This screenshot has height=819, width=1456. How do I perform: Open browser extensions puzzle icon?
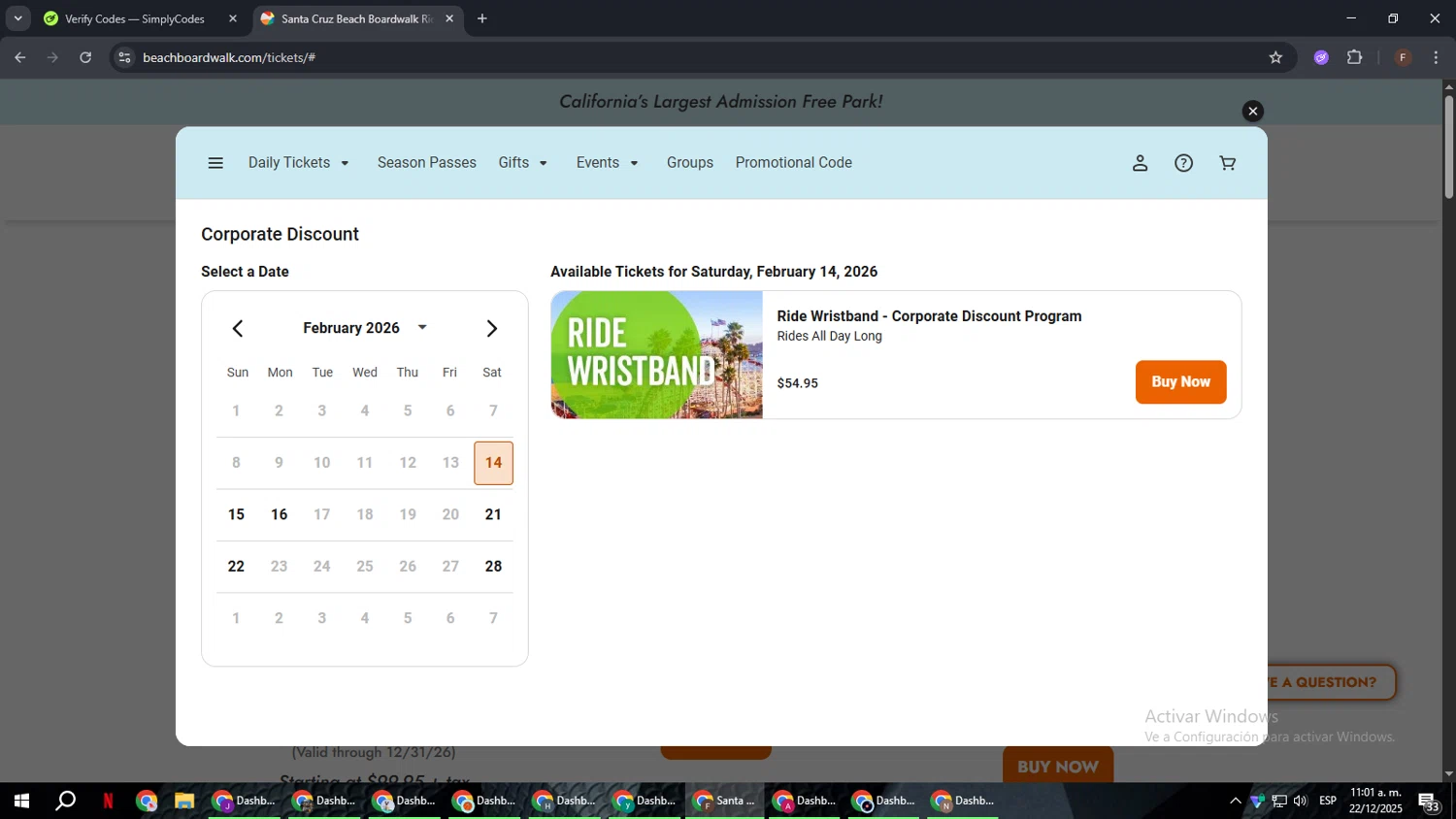[1355, 57]
